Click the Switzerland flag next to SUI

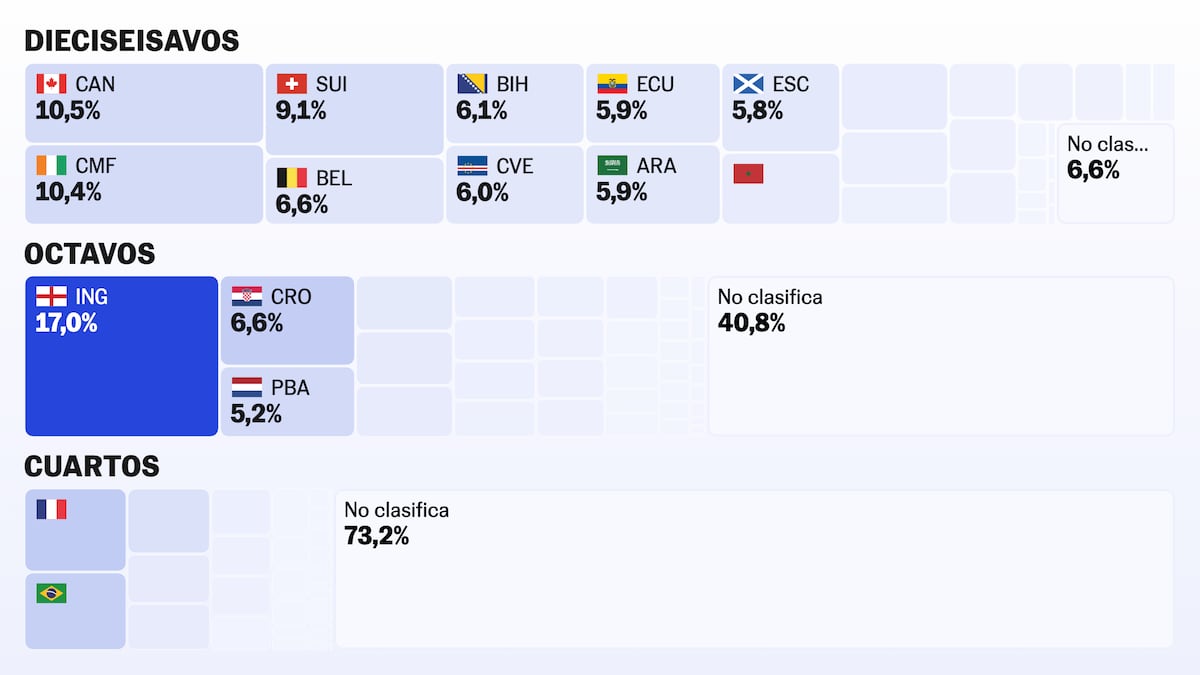292,84
